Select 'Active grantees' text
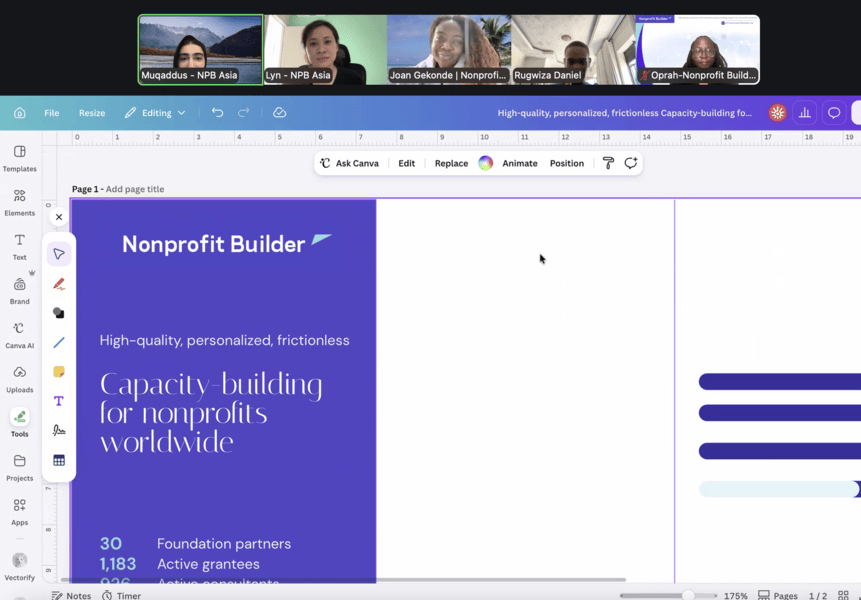Viewport: 861px width, 600px height. pyautogui.click(x=208, y=564)
